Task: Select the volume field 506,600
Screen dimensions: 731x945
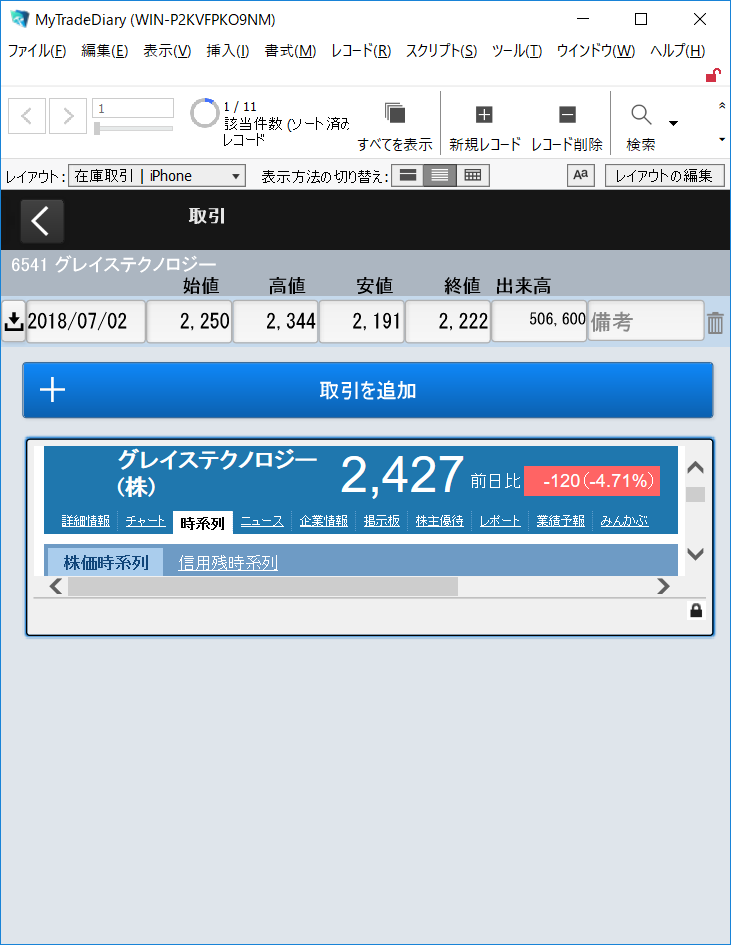Action: pos(539,321)
